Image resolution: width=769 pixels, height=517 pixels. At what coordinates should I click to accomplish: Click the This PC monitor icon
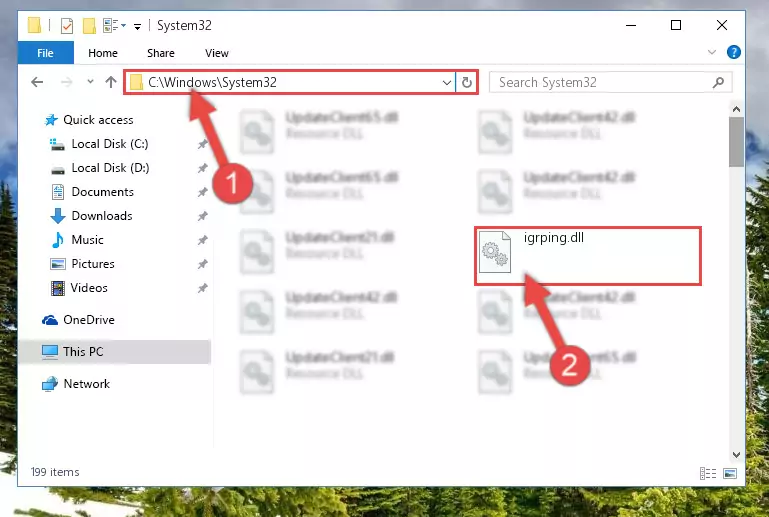50,352
